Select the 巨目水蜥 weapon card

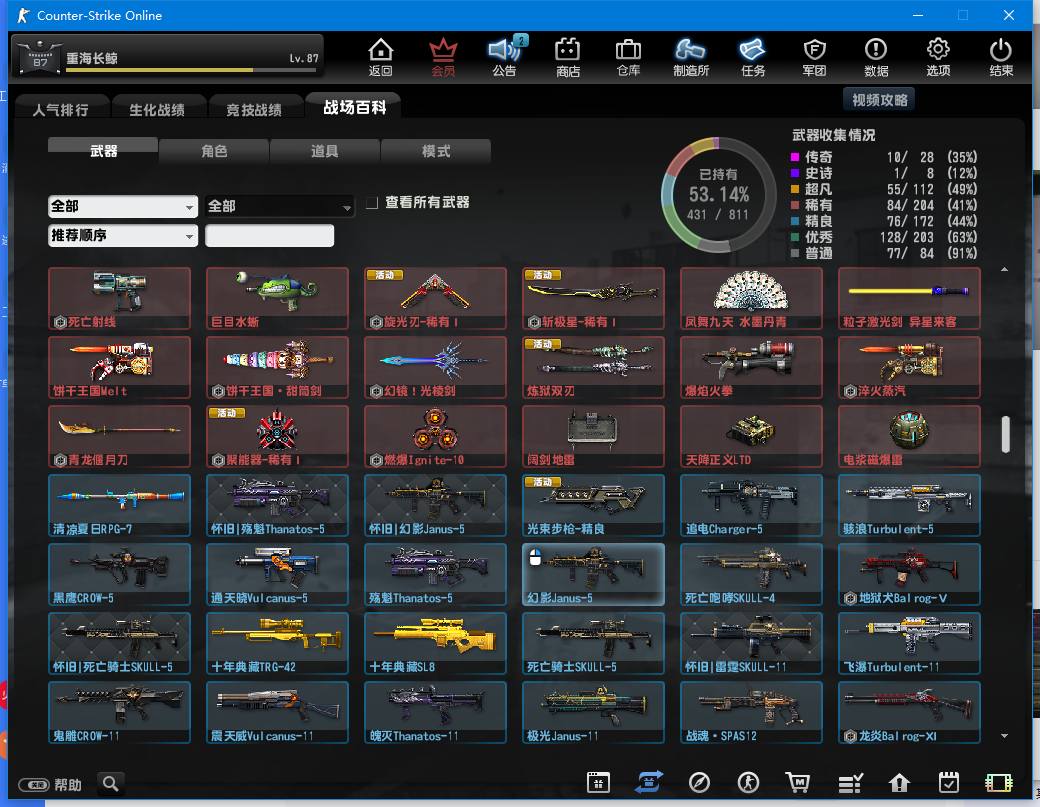coord(277,298)
